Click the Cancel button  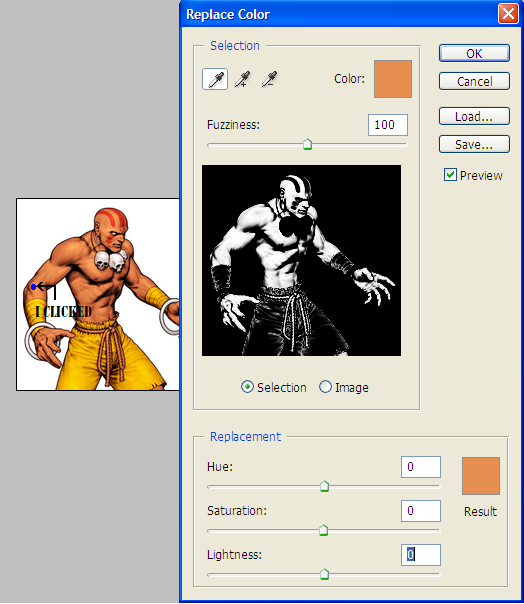click(x=474, y=81)
